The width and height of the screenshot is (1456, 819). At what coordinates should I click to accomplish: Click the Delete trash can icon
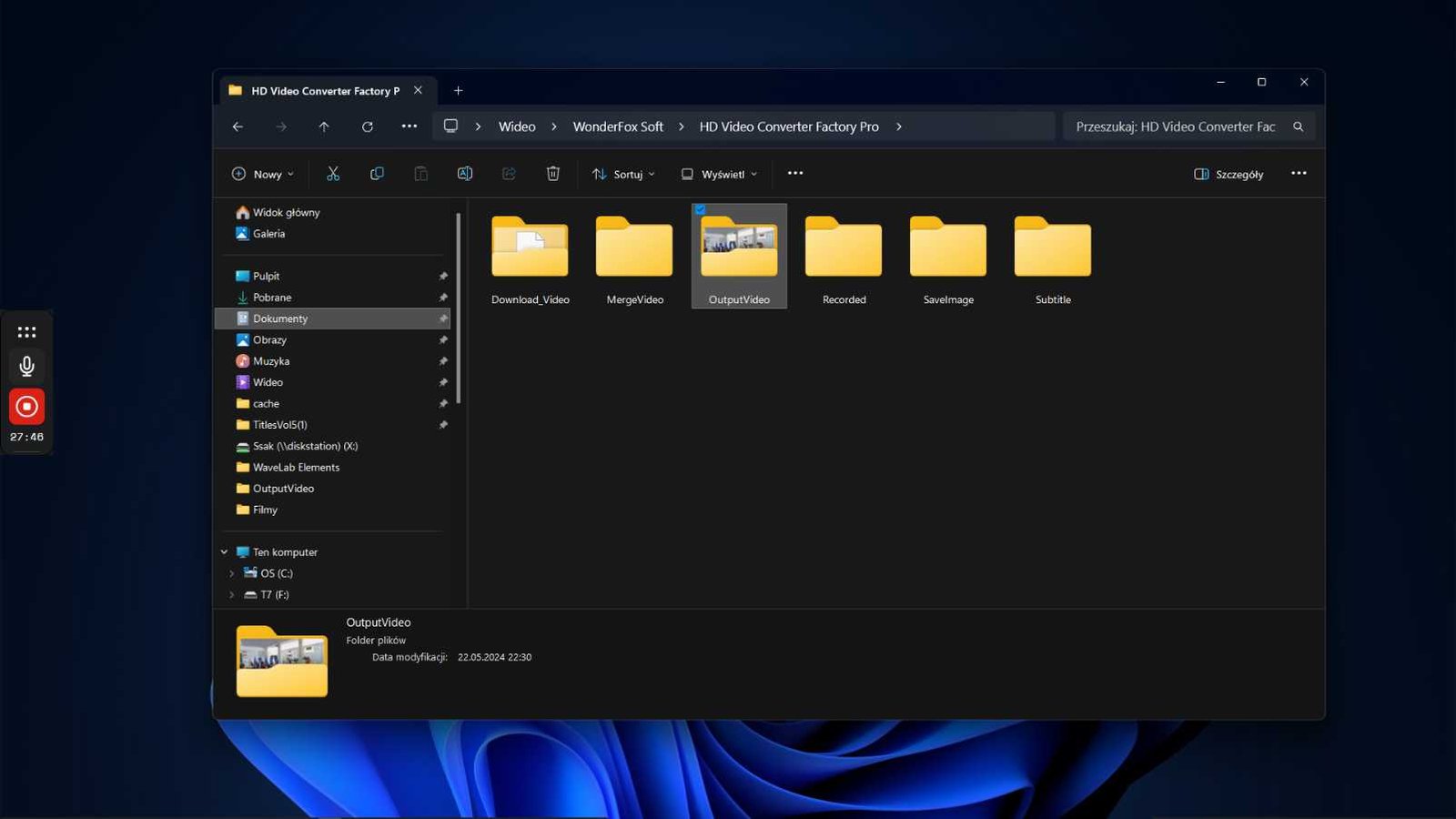pos(552,174)
